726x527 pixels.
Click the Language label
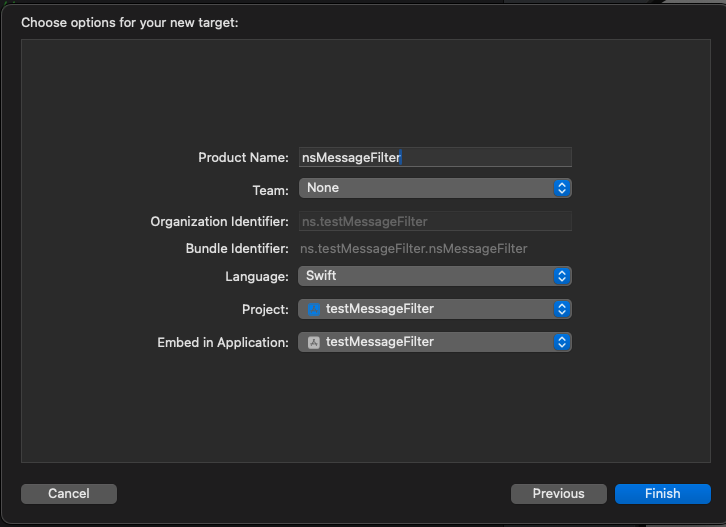(257, 276)
